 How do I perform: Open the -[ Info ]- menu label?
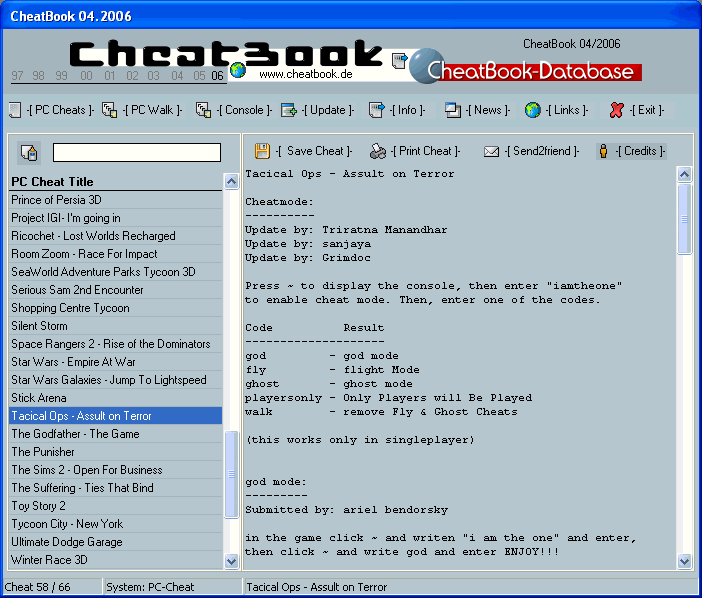[x=407, y=110]
